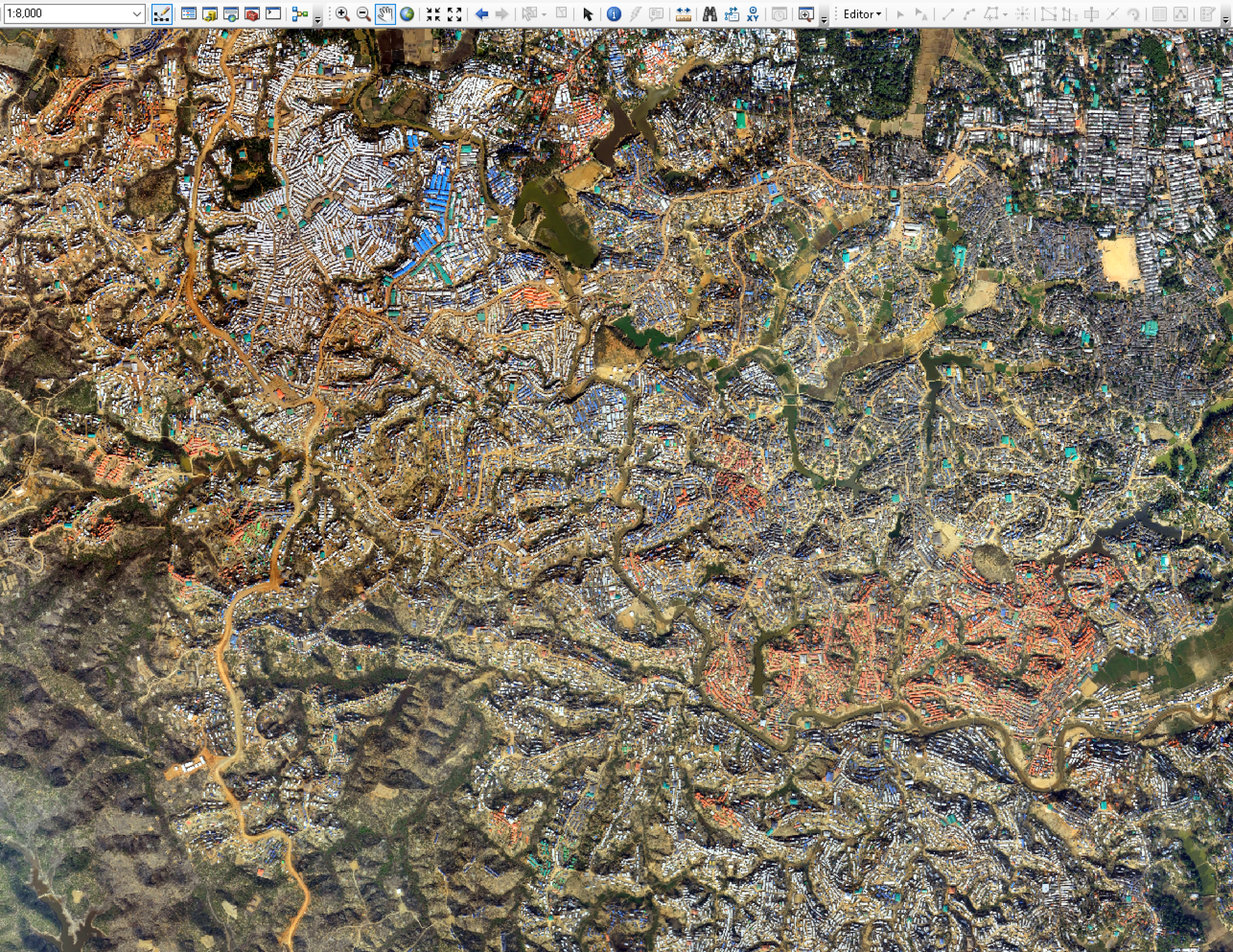Activate the Measure ruler tool

tap(683, 14)
